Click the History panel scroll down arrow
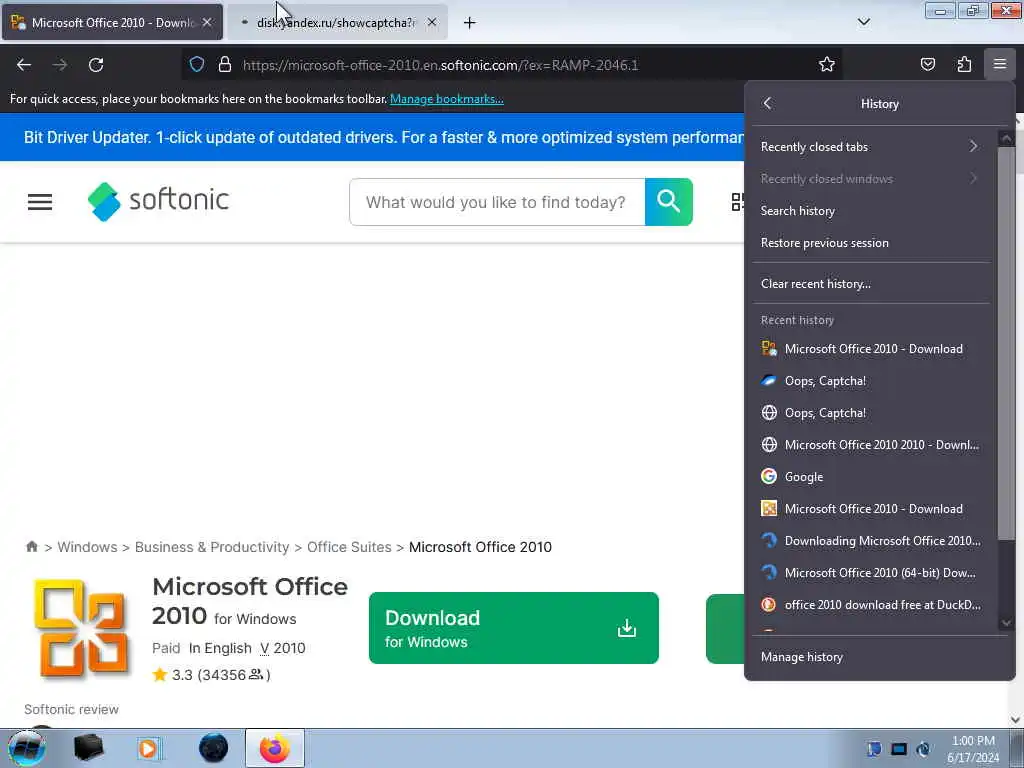Viewport: 1024px width, 768px height. [1006, 623]
